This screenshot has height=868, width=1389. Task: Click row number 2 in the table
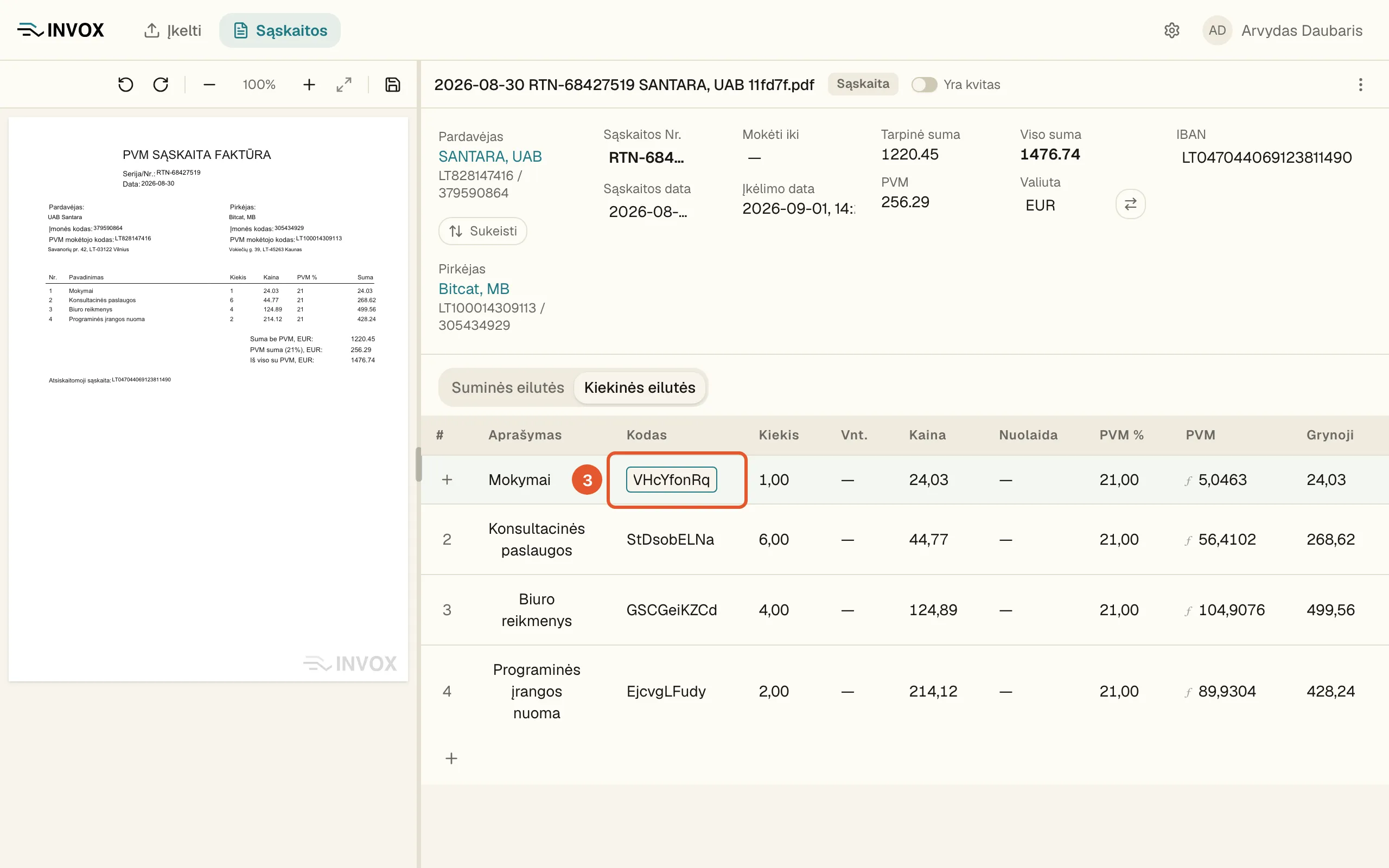(x=447, y=539)
